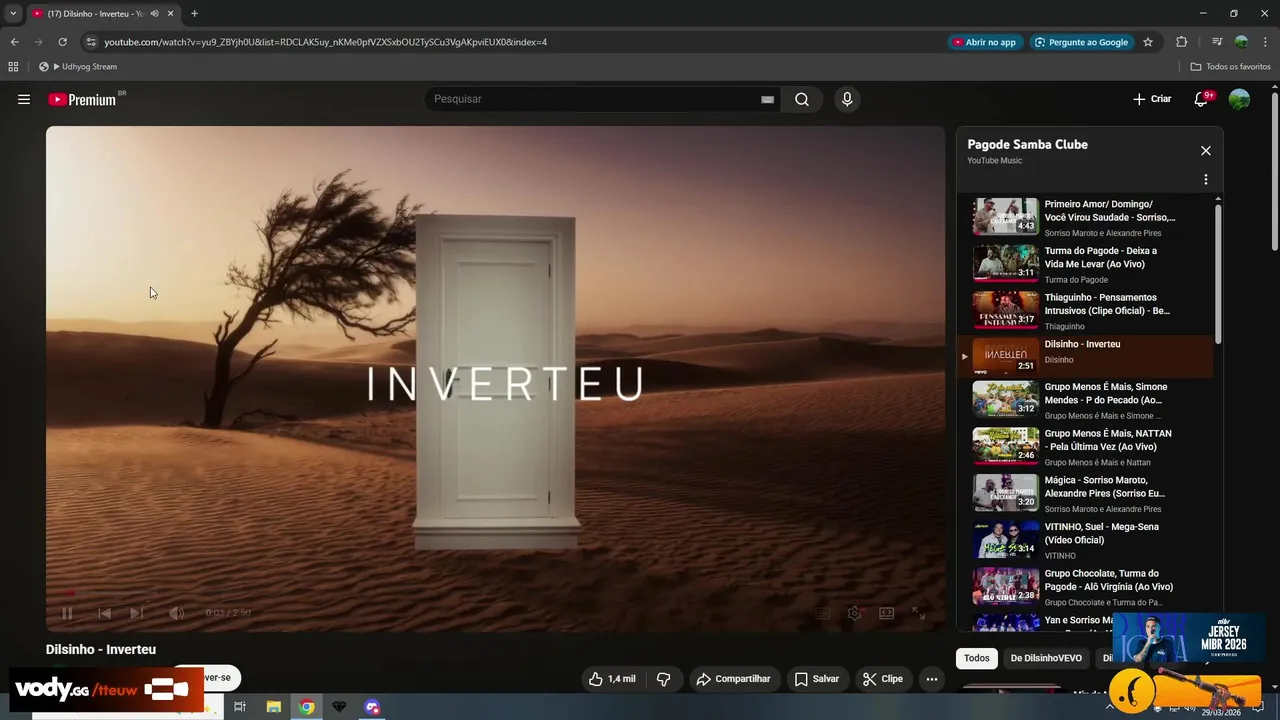Screen dimensions: 1280x720
Task: Toggle subtitles in video player
Action: (x=822, y=613)
